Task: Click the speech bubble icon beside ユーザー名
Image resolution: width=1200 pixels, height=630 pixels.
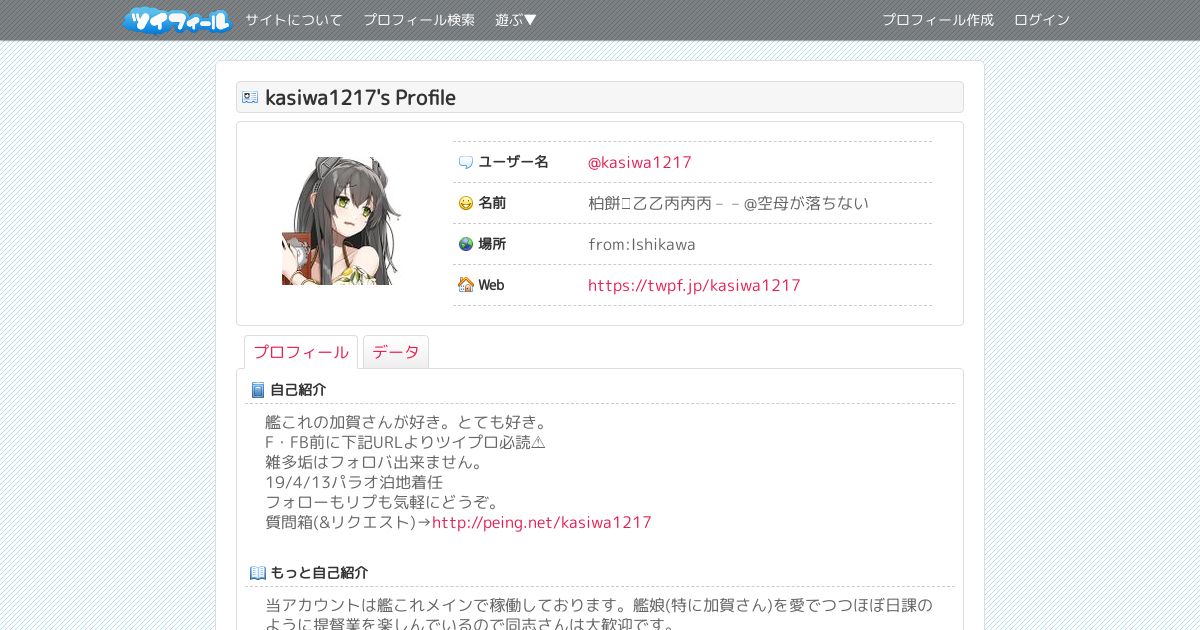Action: point(466,162)
